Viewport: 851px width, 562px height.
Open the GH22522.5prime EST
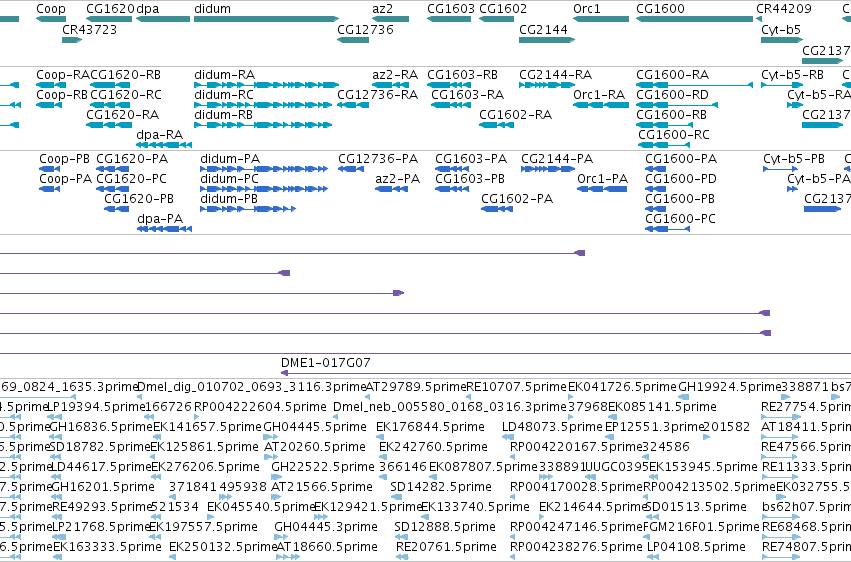tap(277, 477)
